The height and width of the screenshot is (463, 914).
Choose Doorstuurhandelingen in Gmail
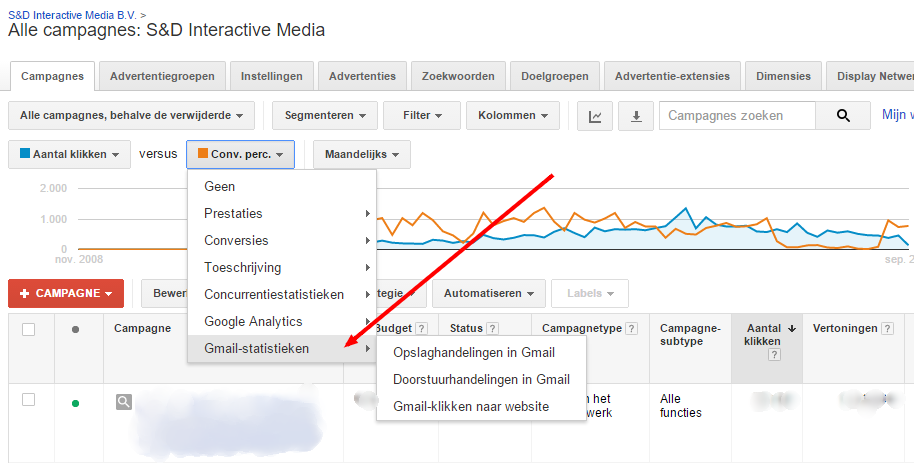point(481,380)
